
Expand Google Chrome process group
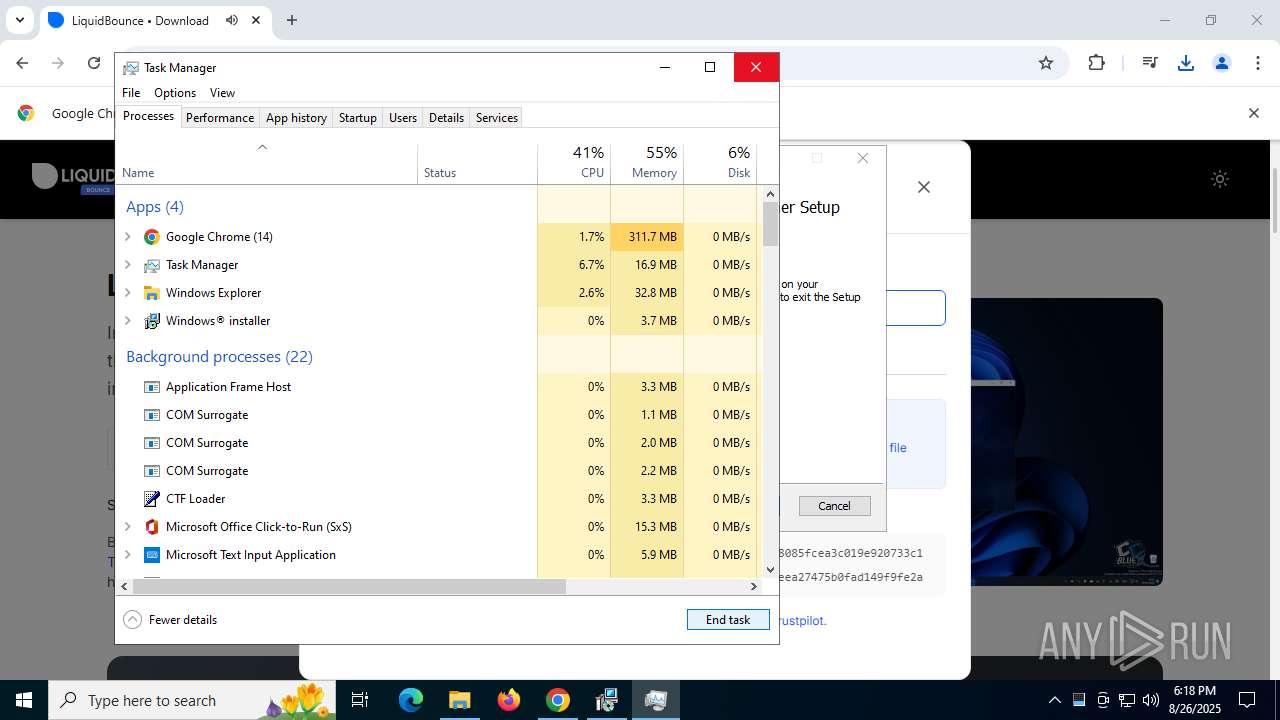(x=128, y=237)
